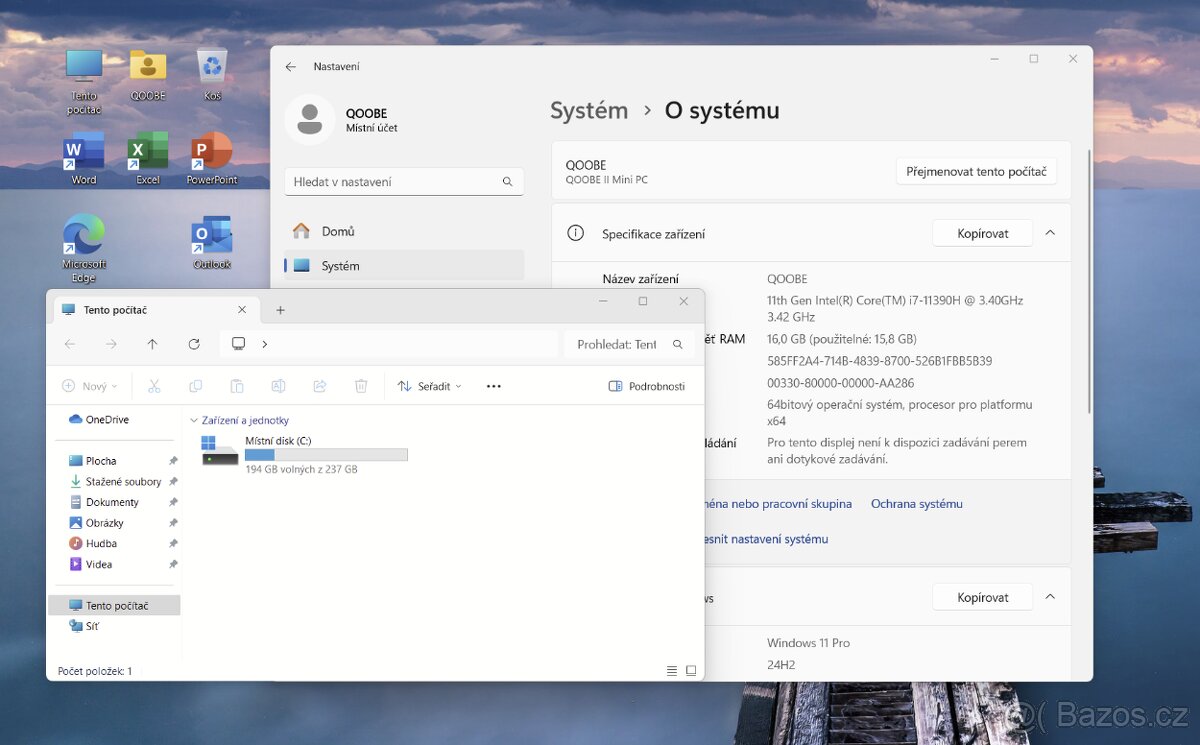Collapse the section above Windows 11 Pro
Image resolution: width=1200 pixels, height=745 pixels.
1050,597
